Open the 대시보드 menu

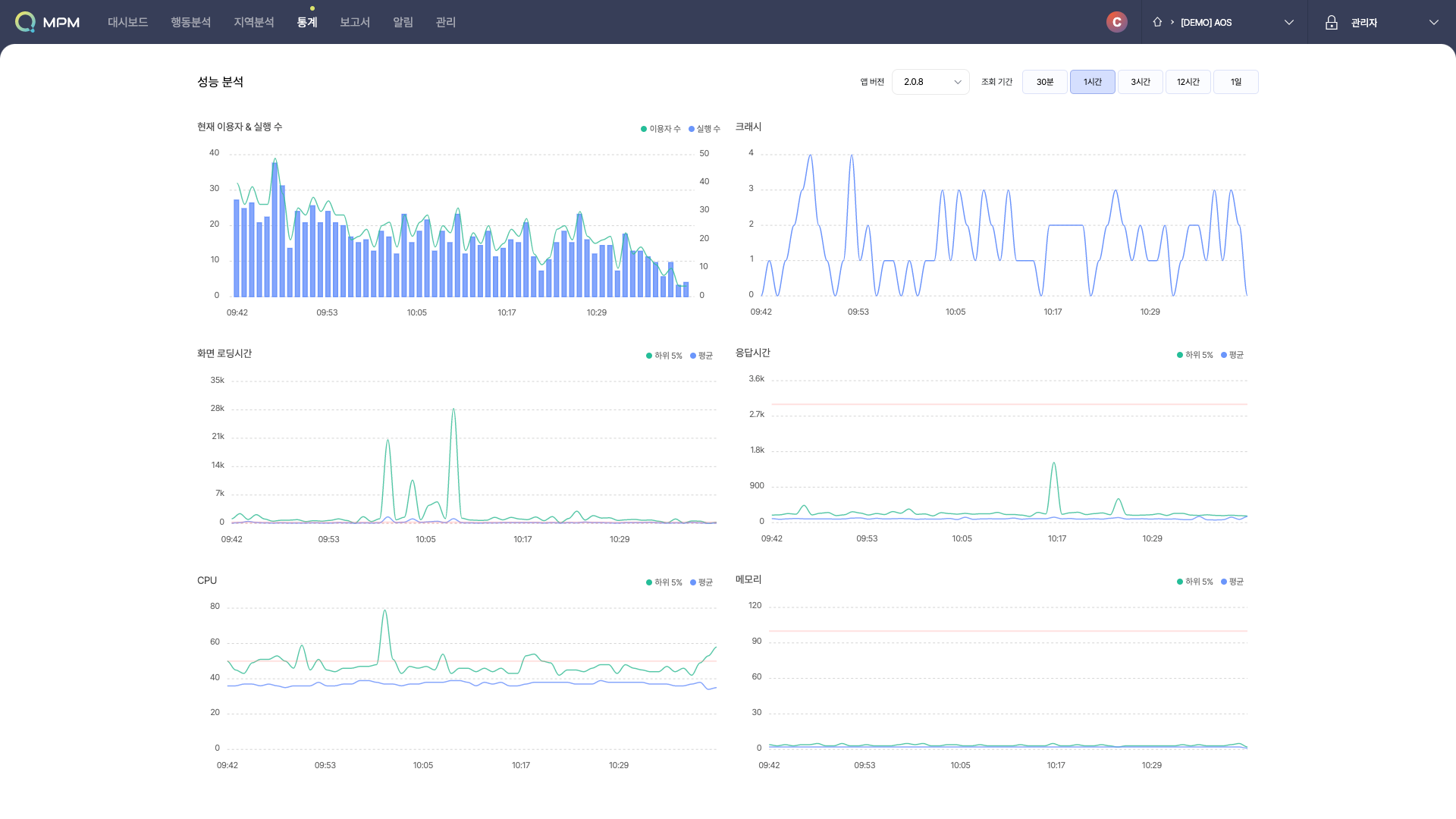point(127,23)
